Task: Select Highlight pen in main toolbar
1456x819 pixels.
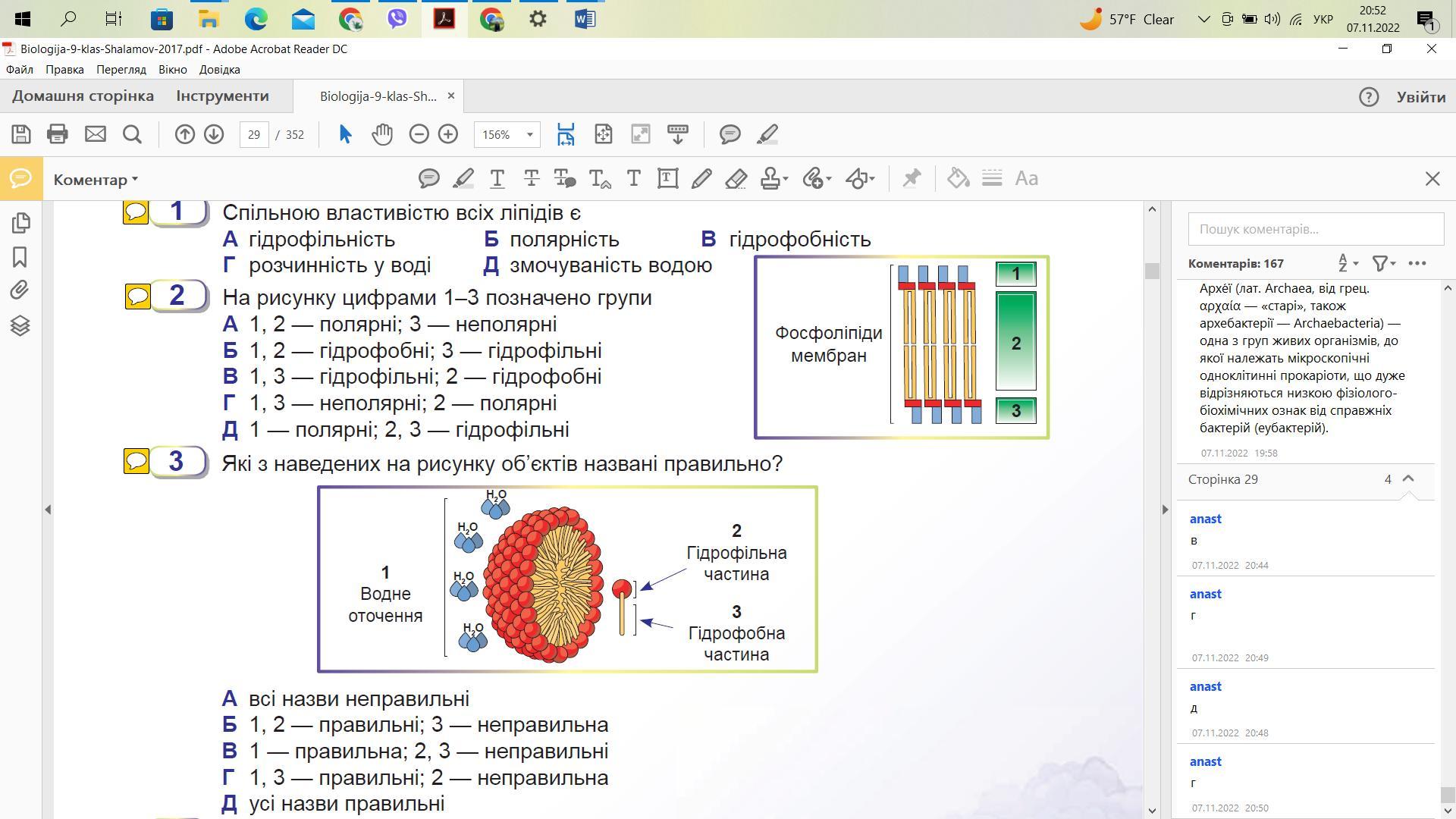Action: tap(767, 134)
